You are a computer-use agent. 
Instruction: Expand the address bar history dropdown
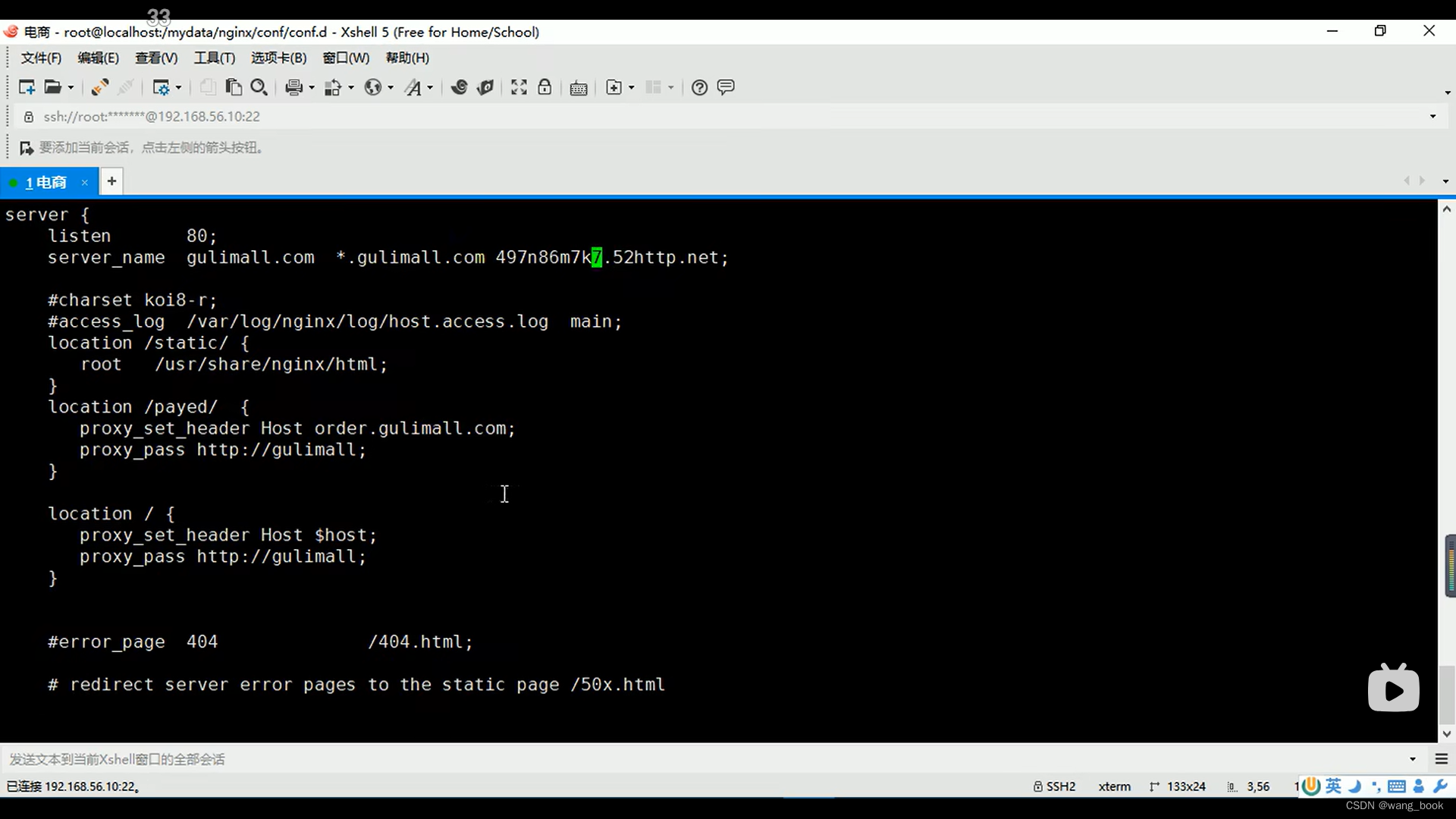click(x=1432, y=117)
